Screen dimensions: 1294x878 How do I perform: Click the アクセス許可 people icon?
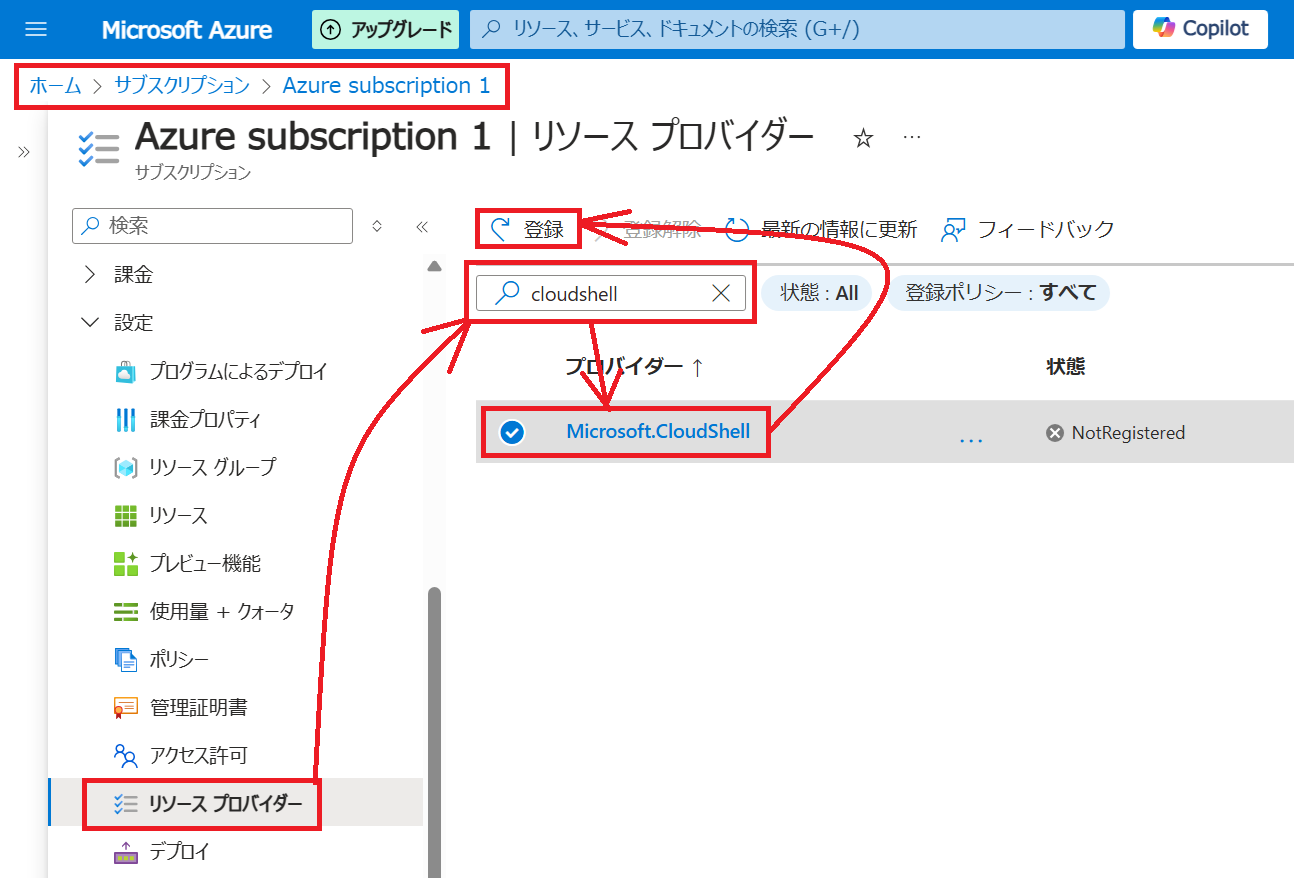(125, 756)
